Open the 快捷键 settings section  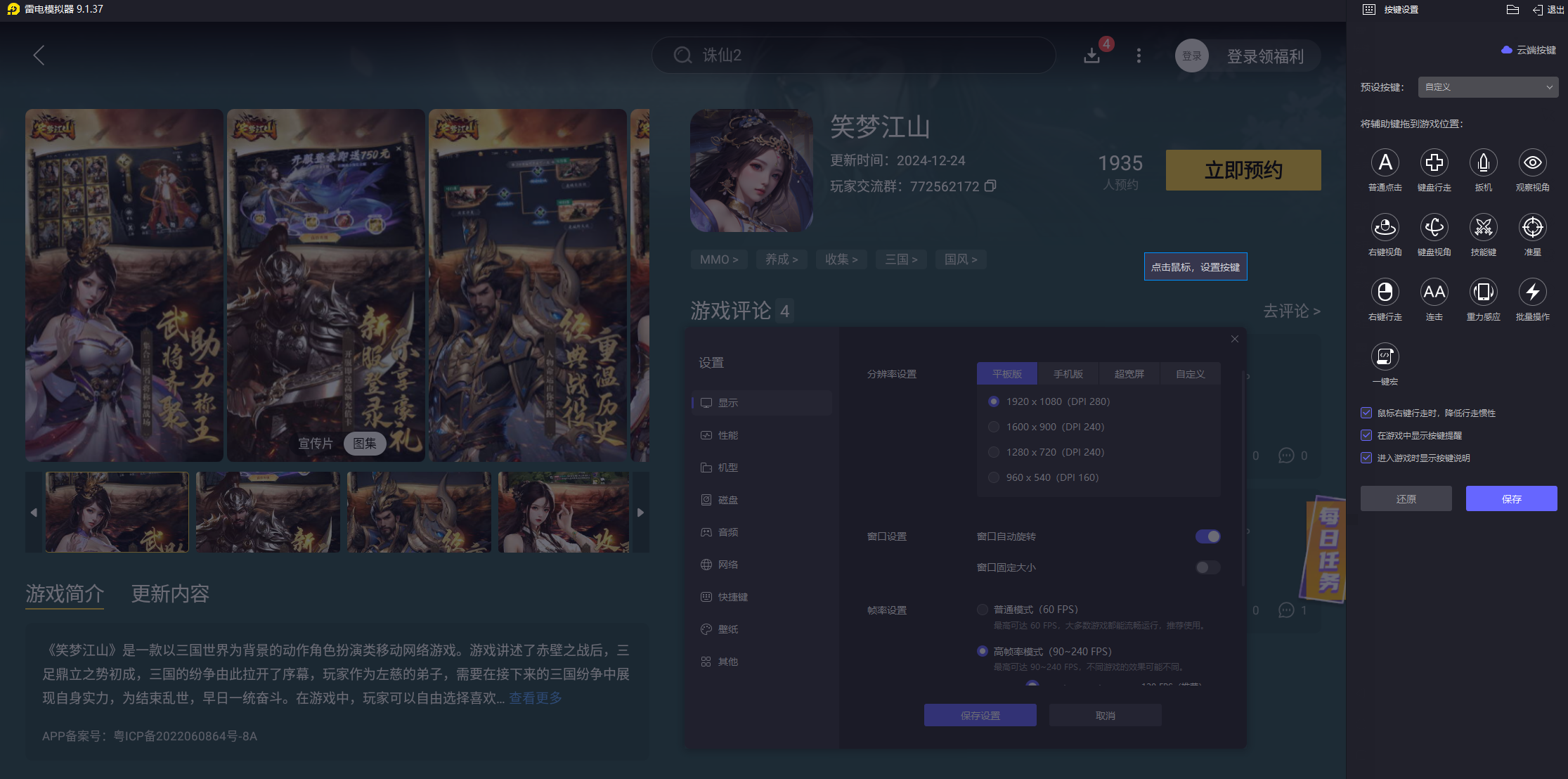click(x=762, y=597)
